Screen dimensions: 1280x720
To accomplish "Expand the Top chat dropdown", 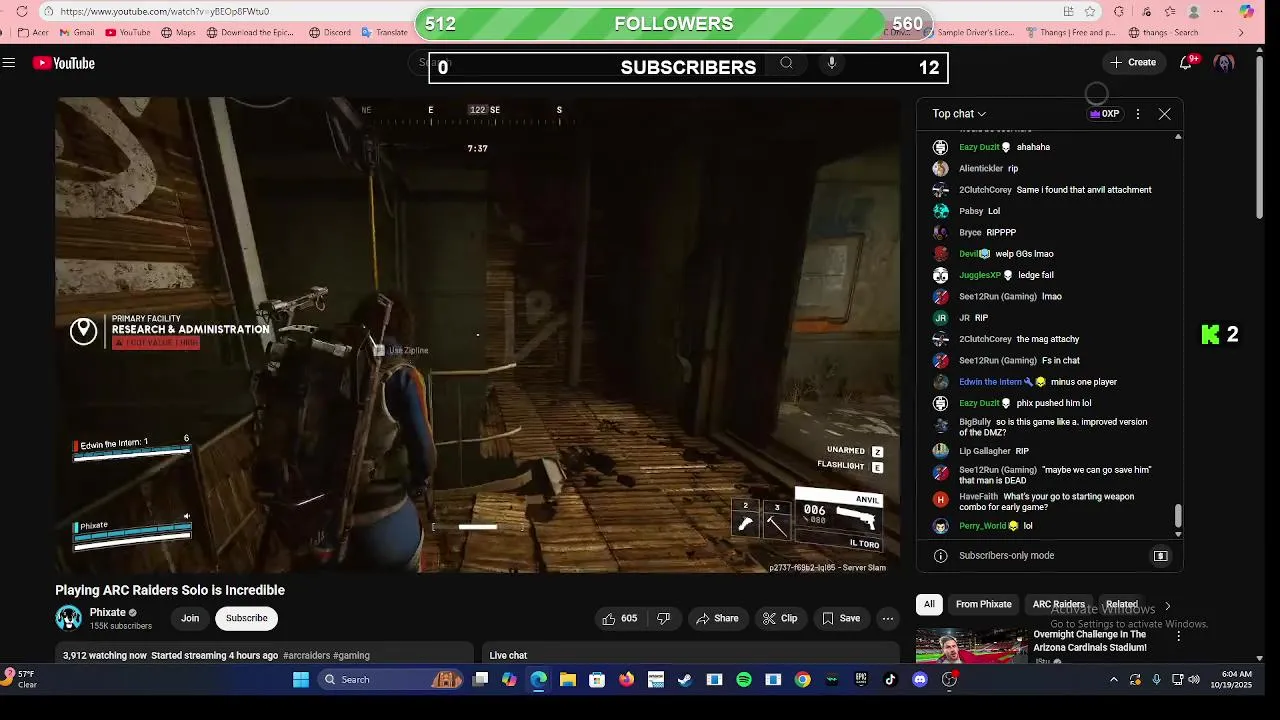I will coord(959,114).
